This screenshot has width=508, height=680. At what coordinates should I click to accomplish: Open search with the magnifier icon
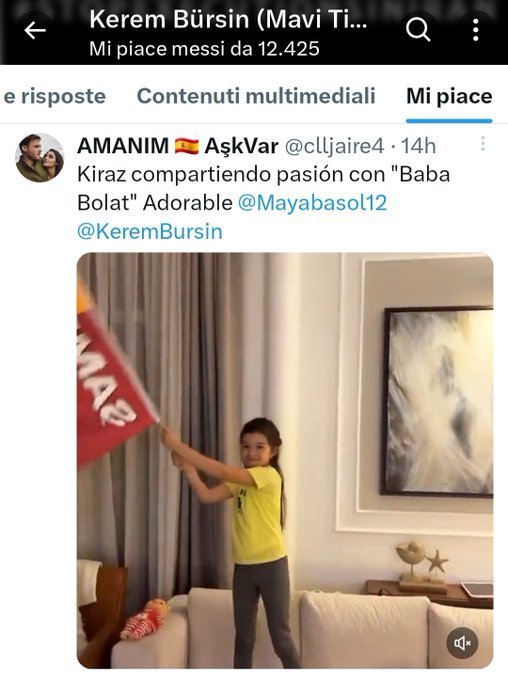418,30
